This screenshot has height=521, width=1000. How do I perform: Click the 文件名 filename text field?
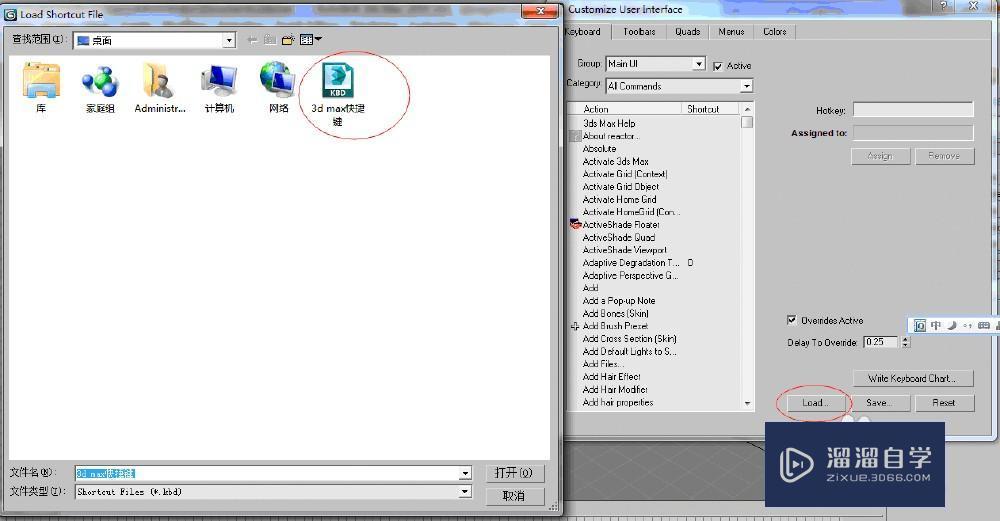[x=267, y=473]
